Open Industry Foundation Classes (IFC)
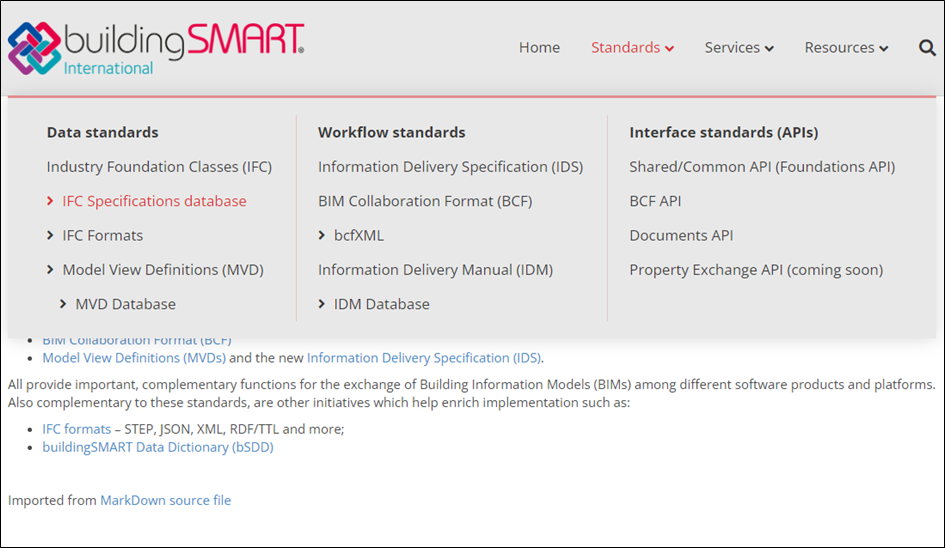Viewport: 945px width, 548px height. click(159, 166)
